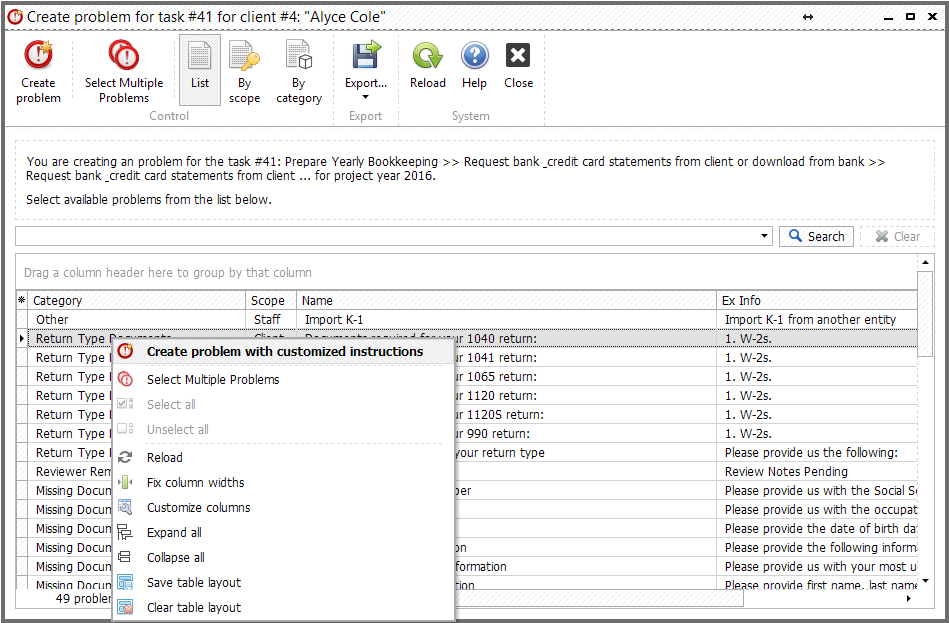Choose Expand all from context menu
This screenshot has width=949, height=623.
click(283, 533)
